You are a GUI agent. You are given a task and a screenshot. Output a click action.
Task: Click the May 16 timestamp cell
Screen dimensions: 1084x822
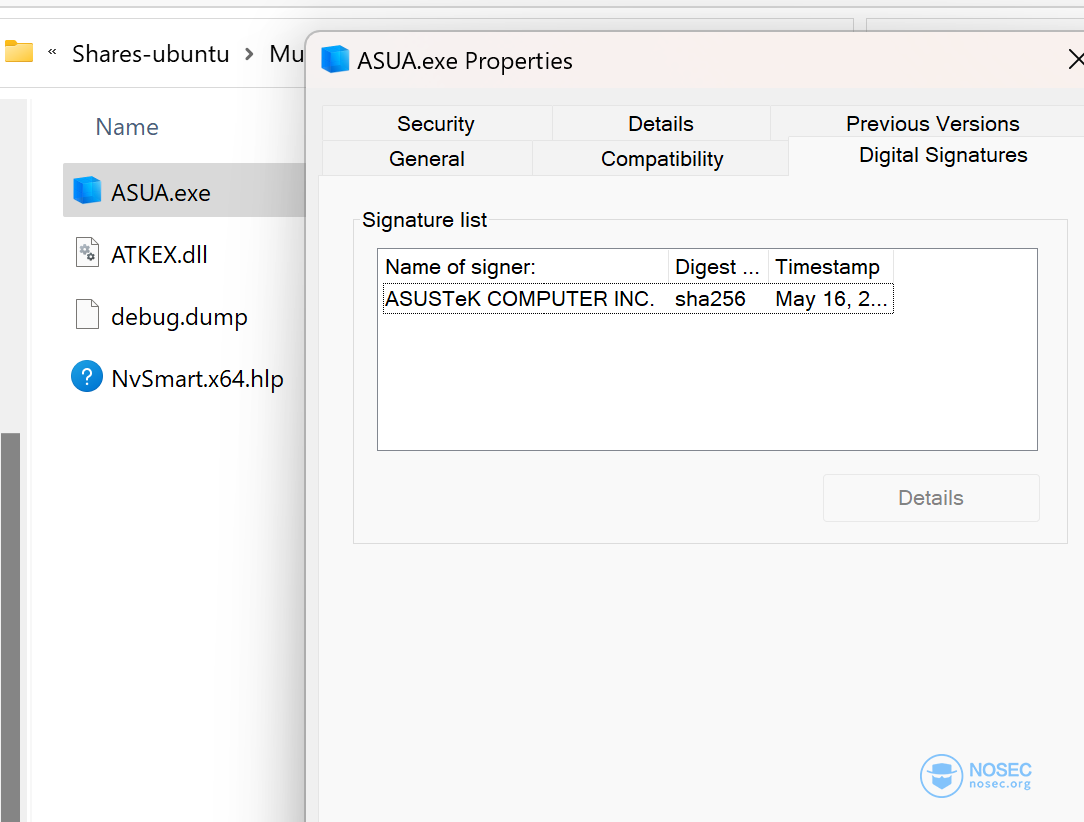831,299
